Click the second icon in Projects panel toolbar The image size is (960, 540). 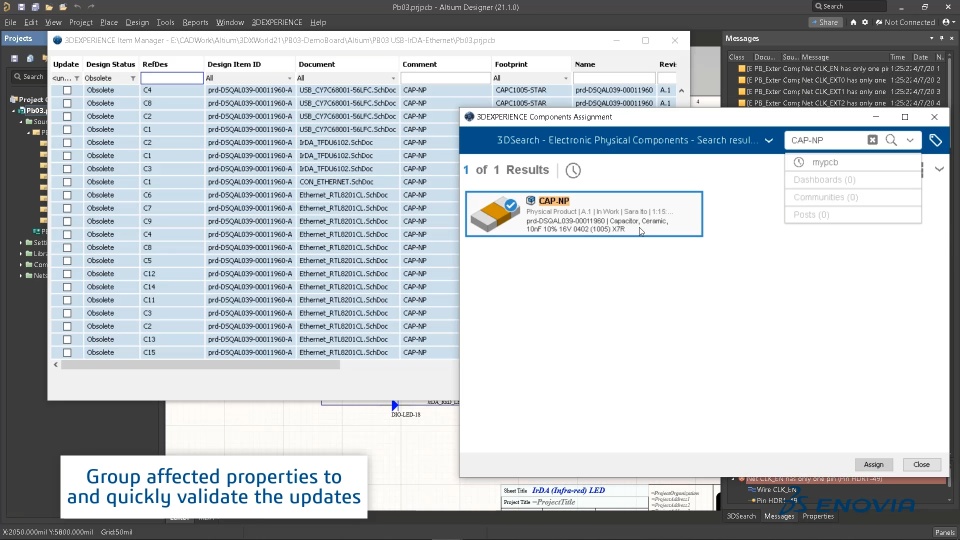29,58
